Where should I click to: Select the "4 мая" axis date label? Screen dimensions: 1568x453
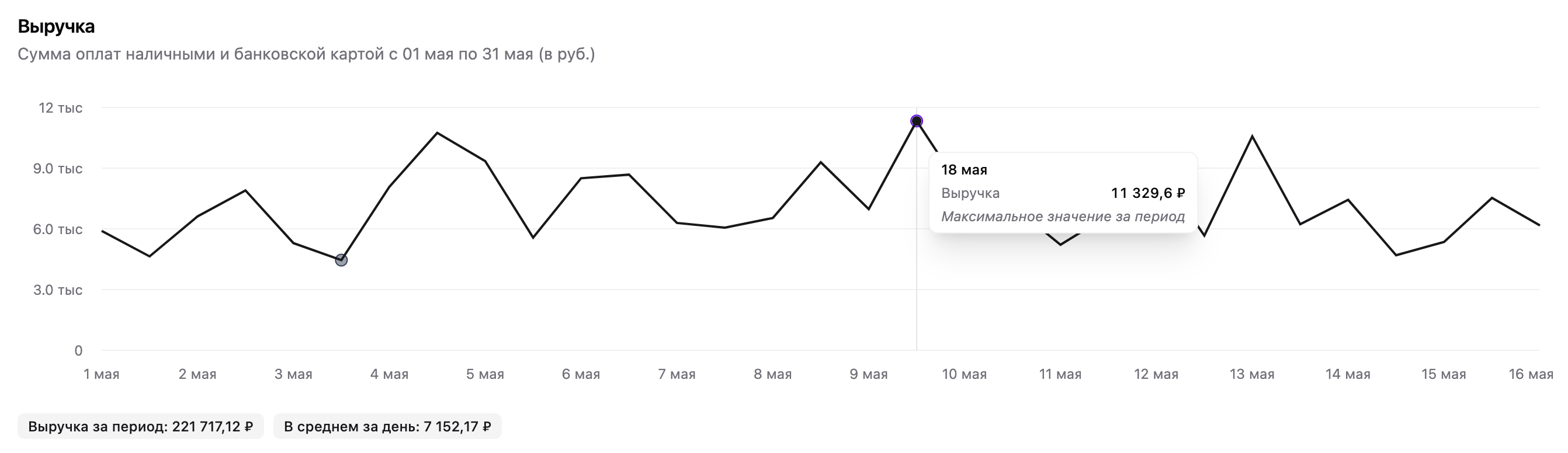390,374
